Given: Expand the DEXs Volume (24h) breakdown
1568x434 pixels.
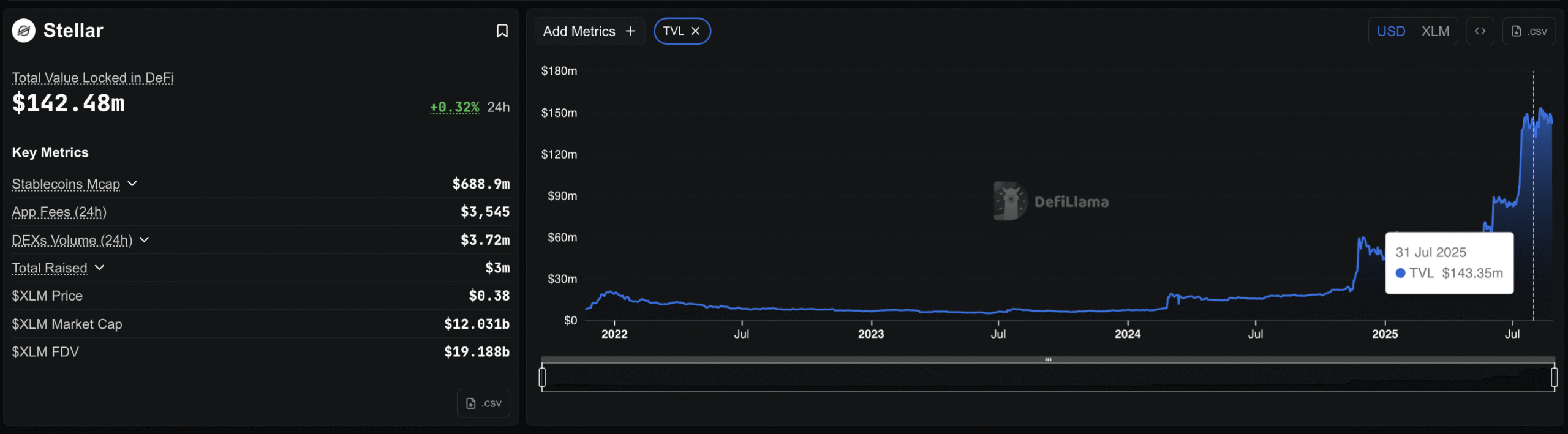Looking at the screenshot, I should [x=145, y=240].
